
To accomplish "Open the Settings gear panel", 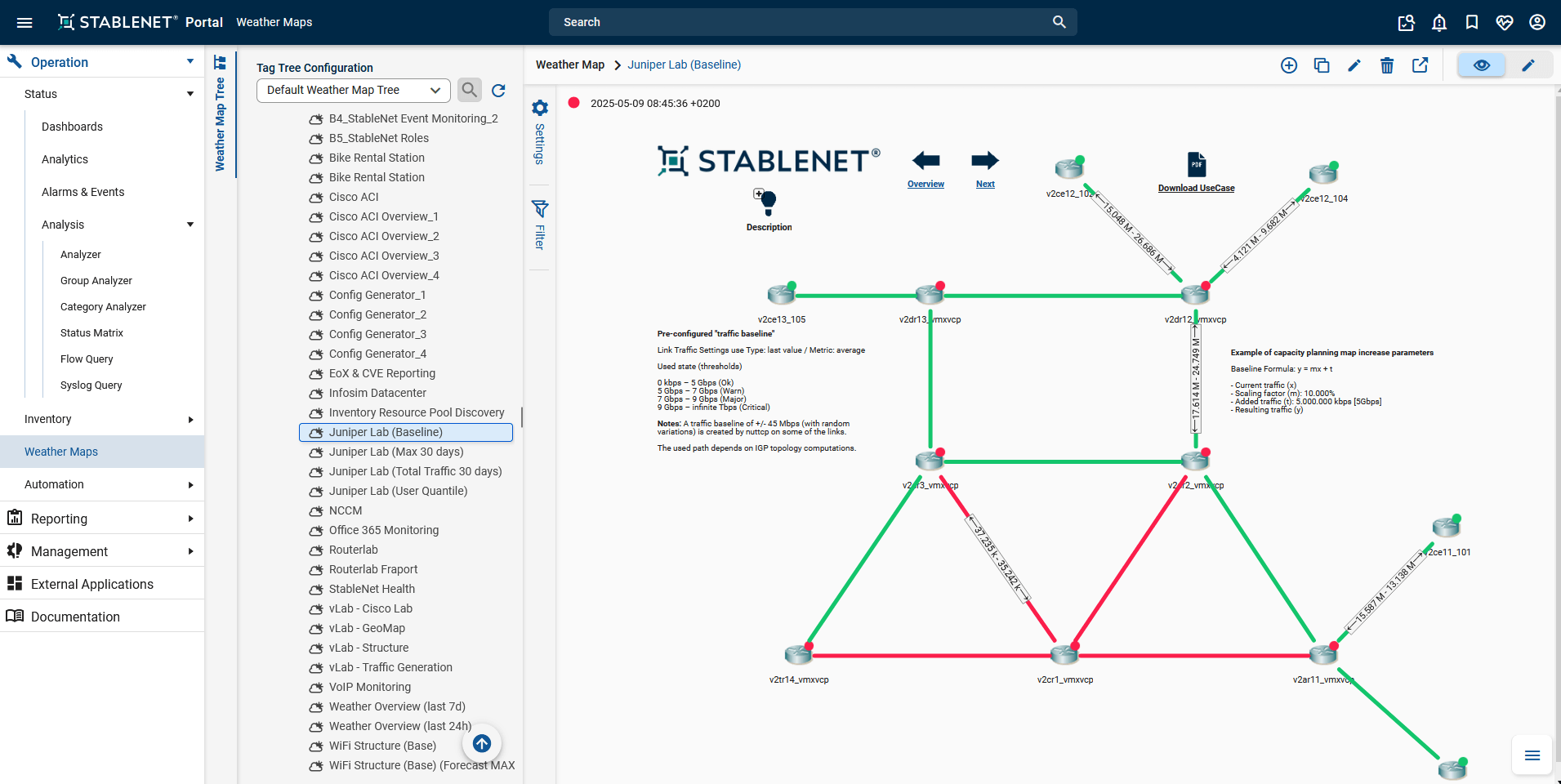I will (x=540, y=108).
